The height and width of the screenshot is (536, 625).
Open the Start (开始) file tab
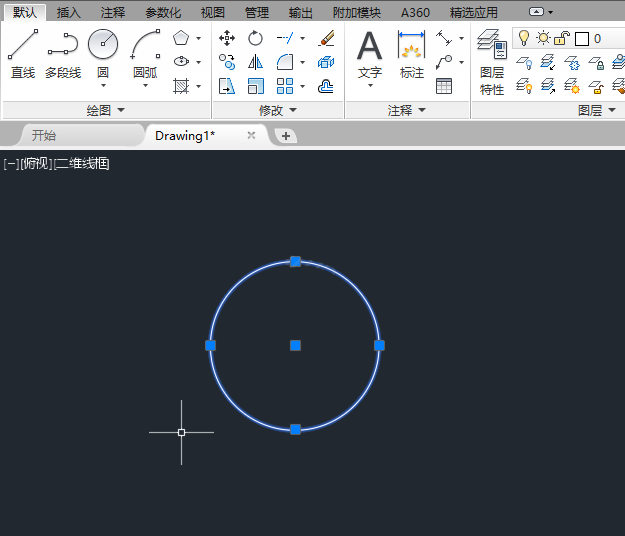44,136
